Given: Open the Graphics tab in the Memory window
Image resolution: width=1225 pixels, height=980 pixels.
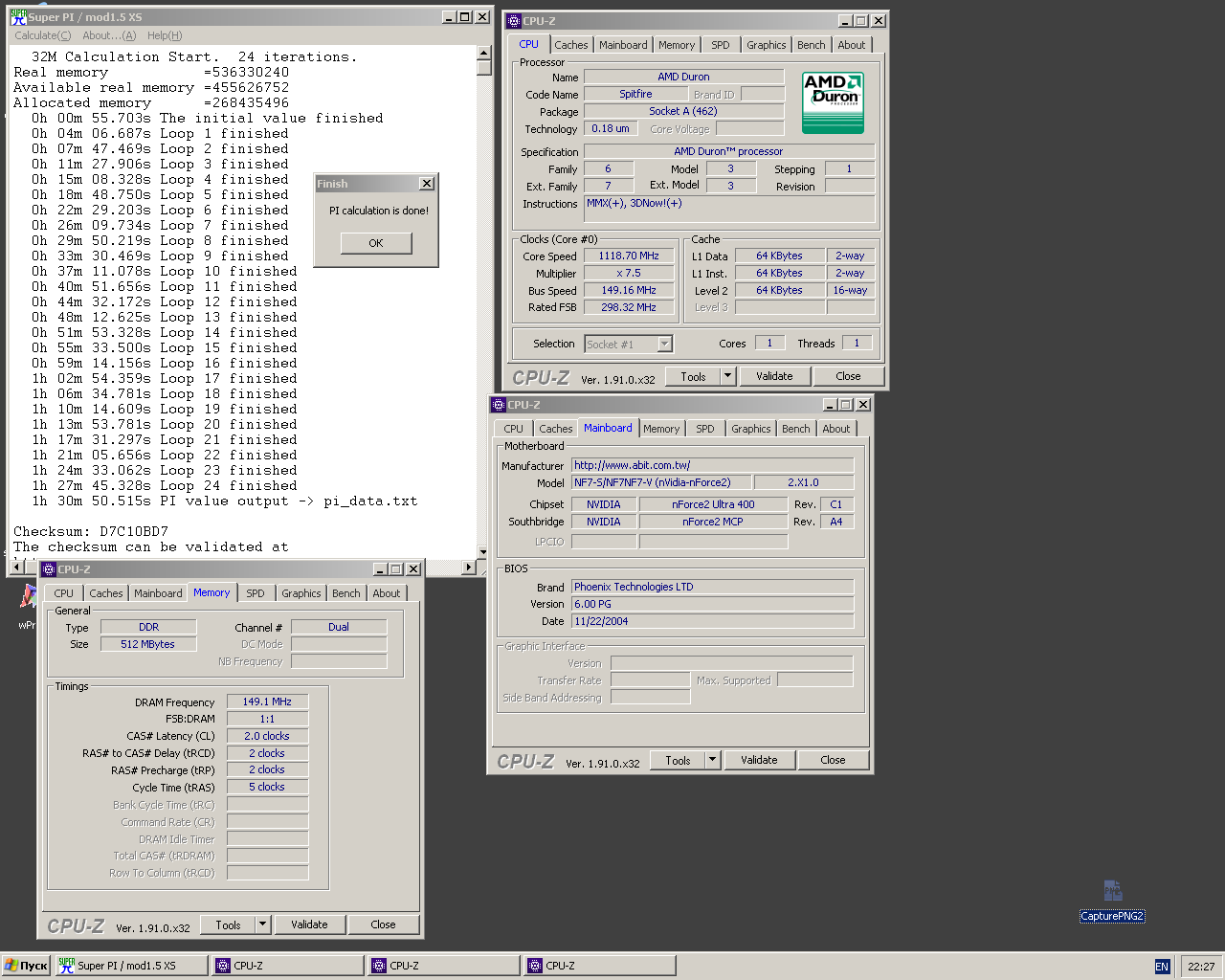Looking at the screenshot, I should 301,593.
